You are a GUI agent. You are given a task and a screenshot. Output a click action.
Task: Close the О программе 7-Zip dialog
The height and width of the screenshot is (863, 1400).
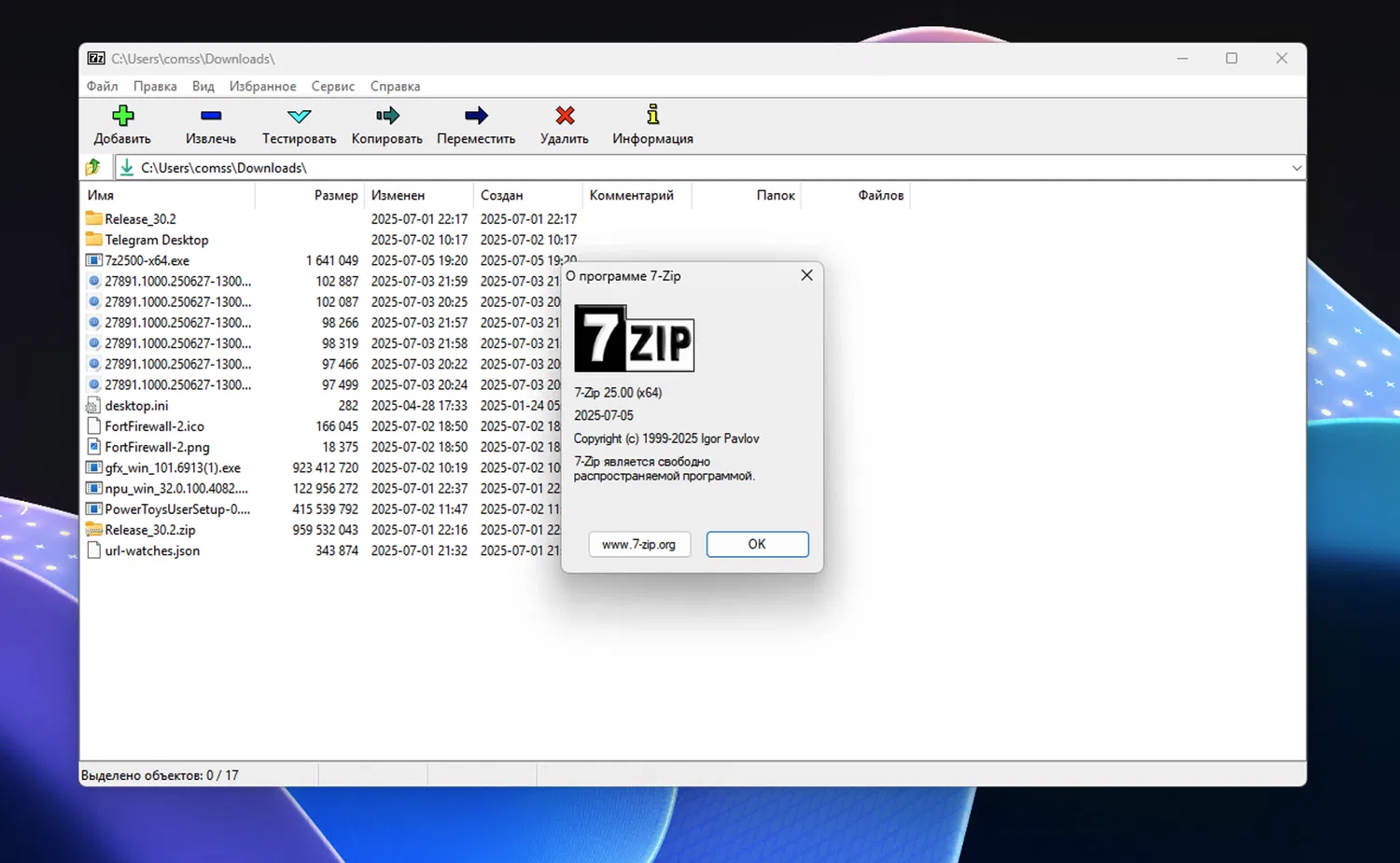(x=807, y=275)
